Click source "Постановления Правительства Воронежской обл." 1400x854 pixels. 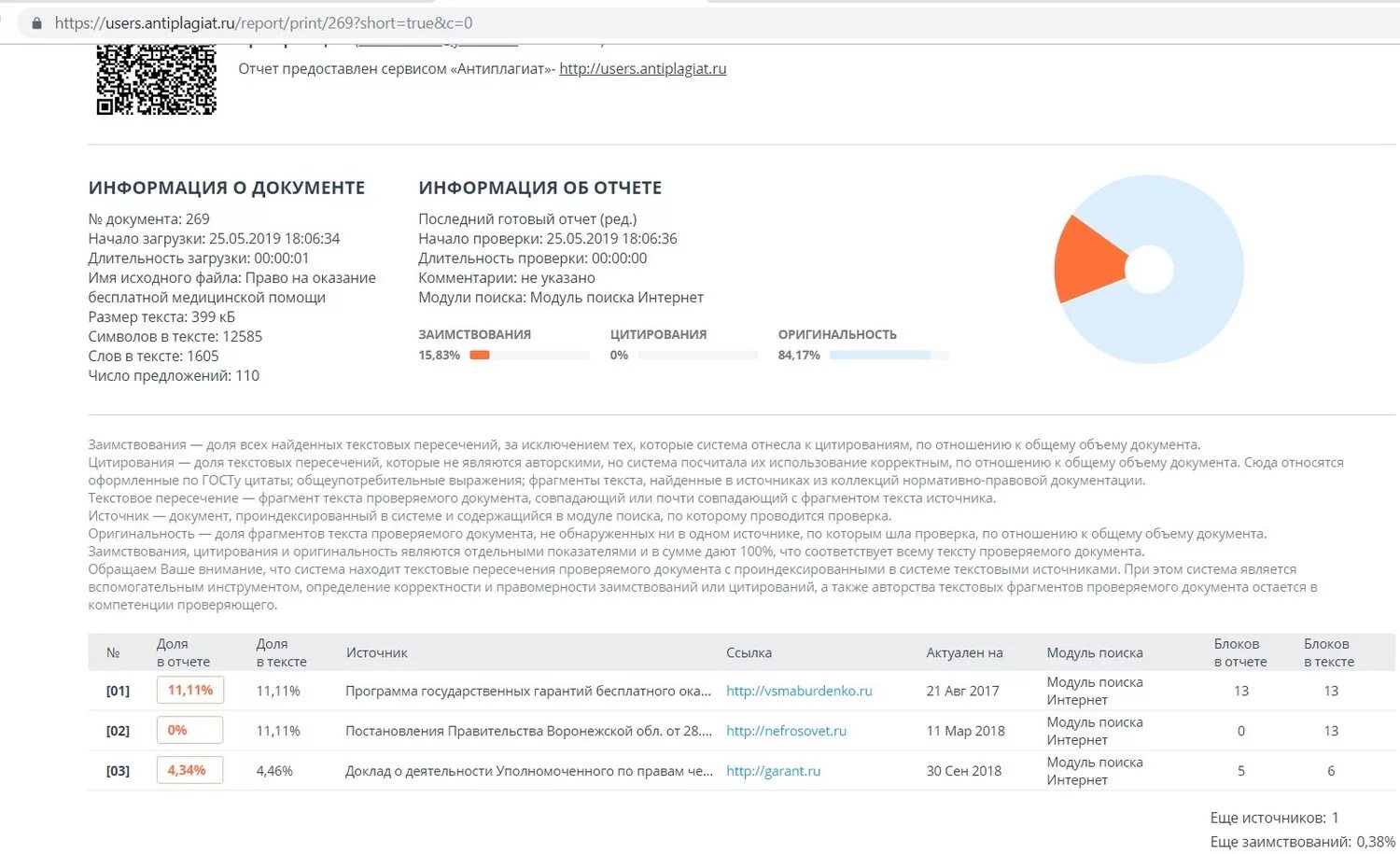click(528, 732)
